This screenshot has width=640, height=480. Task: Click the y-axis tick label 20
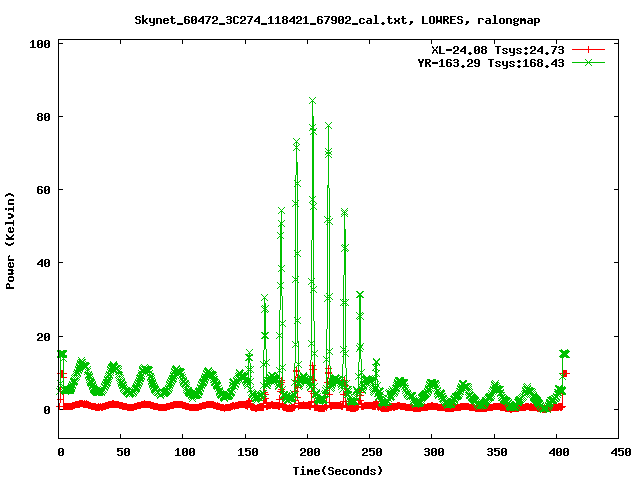coord(43,337)
